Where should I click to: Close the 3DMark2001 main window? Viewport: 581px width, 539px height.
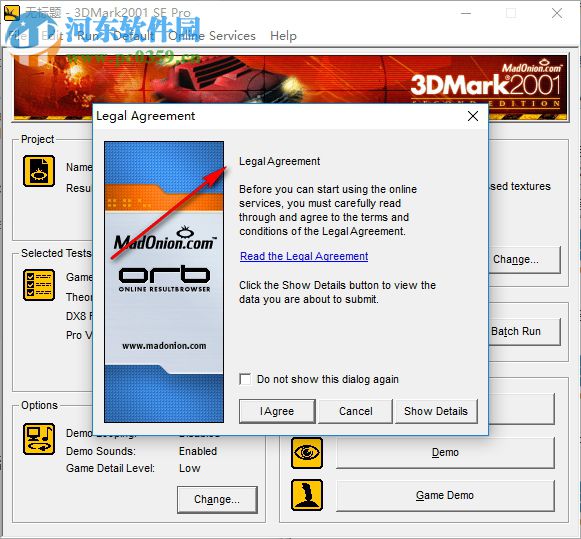[557, 13]
